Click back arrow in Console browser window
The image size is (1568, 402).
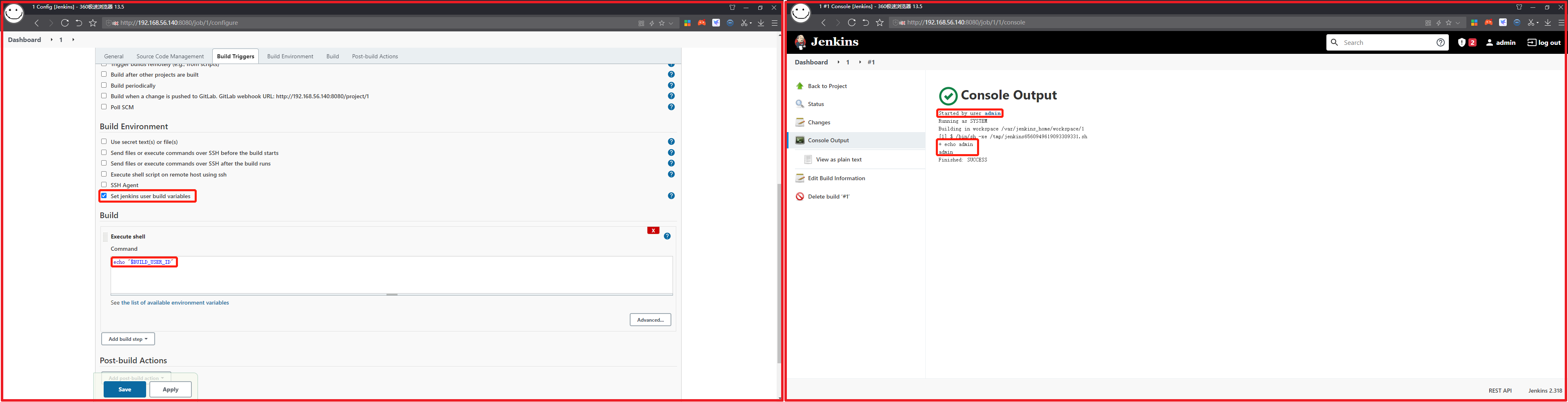824,22
